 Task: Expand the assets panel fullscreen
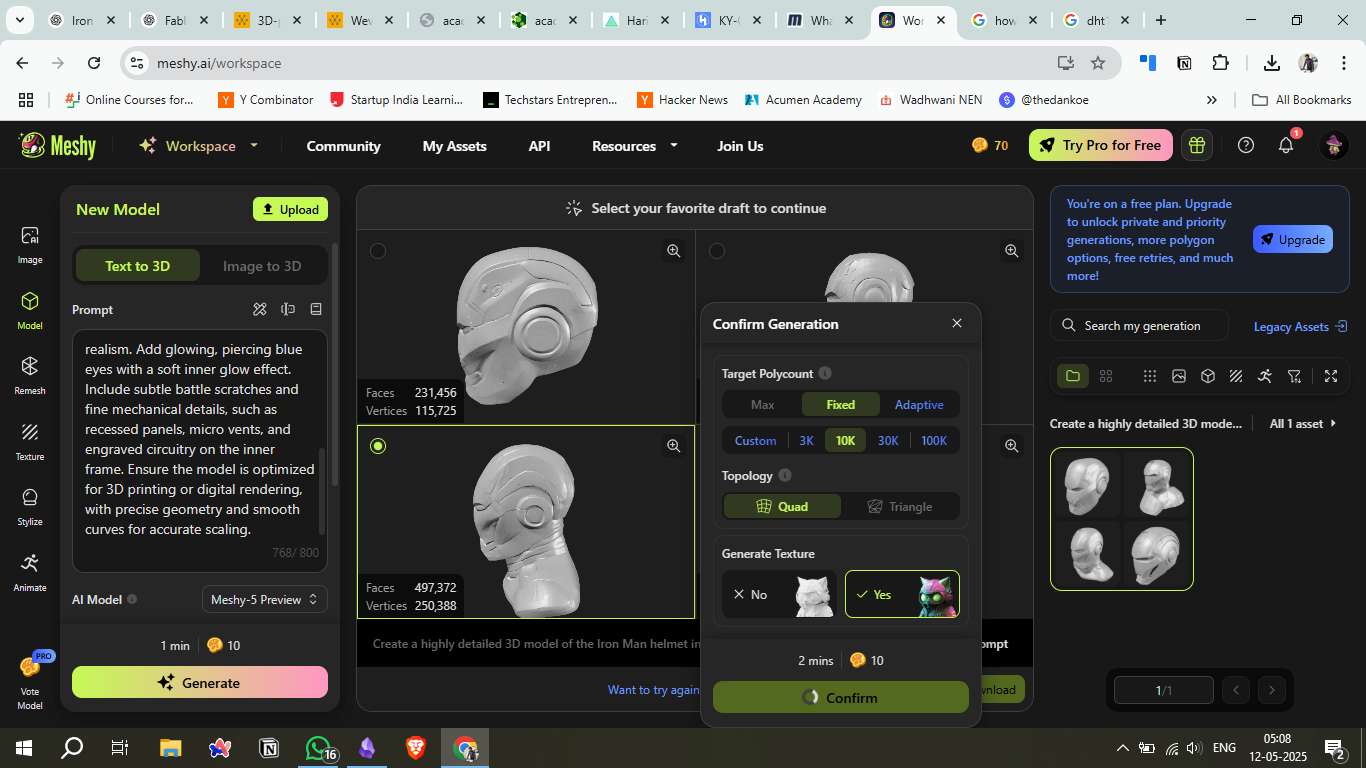tap(1331, 376)
